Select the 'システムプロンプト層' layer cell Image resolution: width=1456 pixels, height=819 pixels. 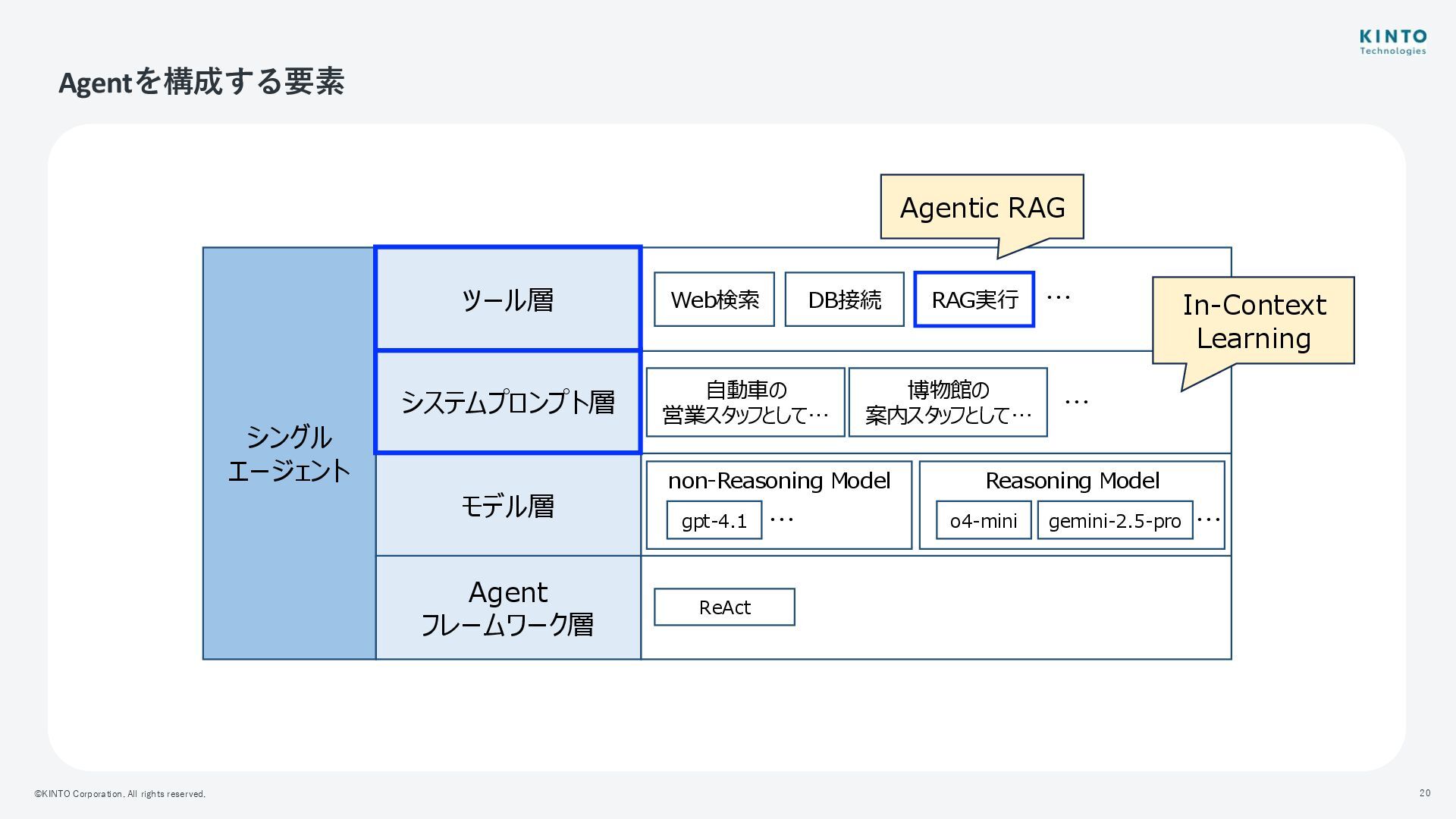point(508,402)
